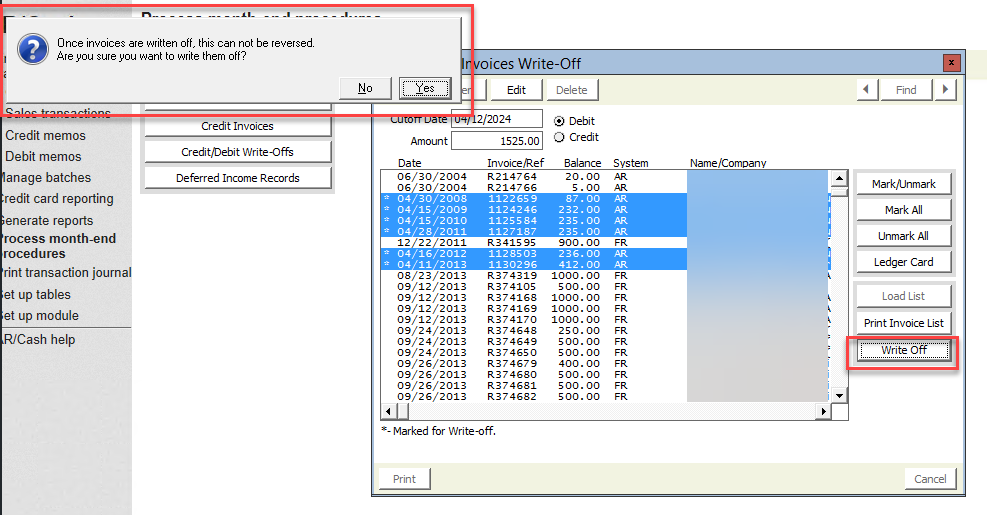
Task: Click into the Cutoff Date field
Action: 496,119
